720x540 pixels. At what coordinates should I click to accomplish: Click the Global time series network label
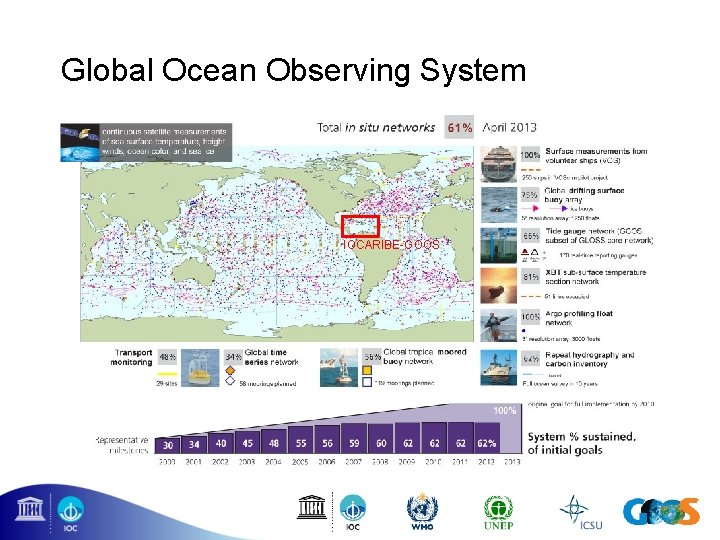pos(271,357)
